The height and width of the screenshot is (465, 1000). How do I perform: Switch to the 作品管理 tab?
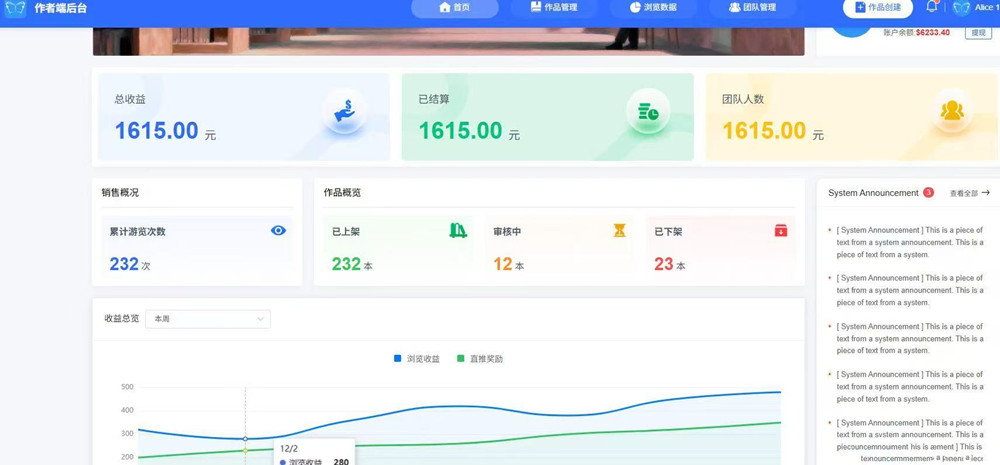(x=554, y=8)
